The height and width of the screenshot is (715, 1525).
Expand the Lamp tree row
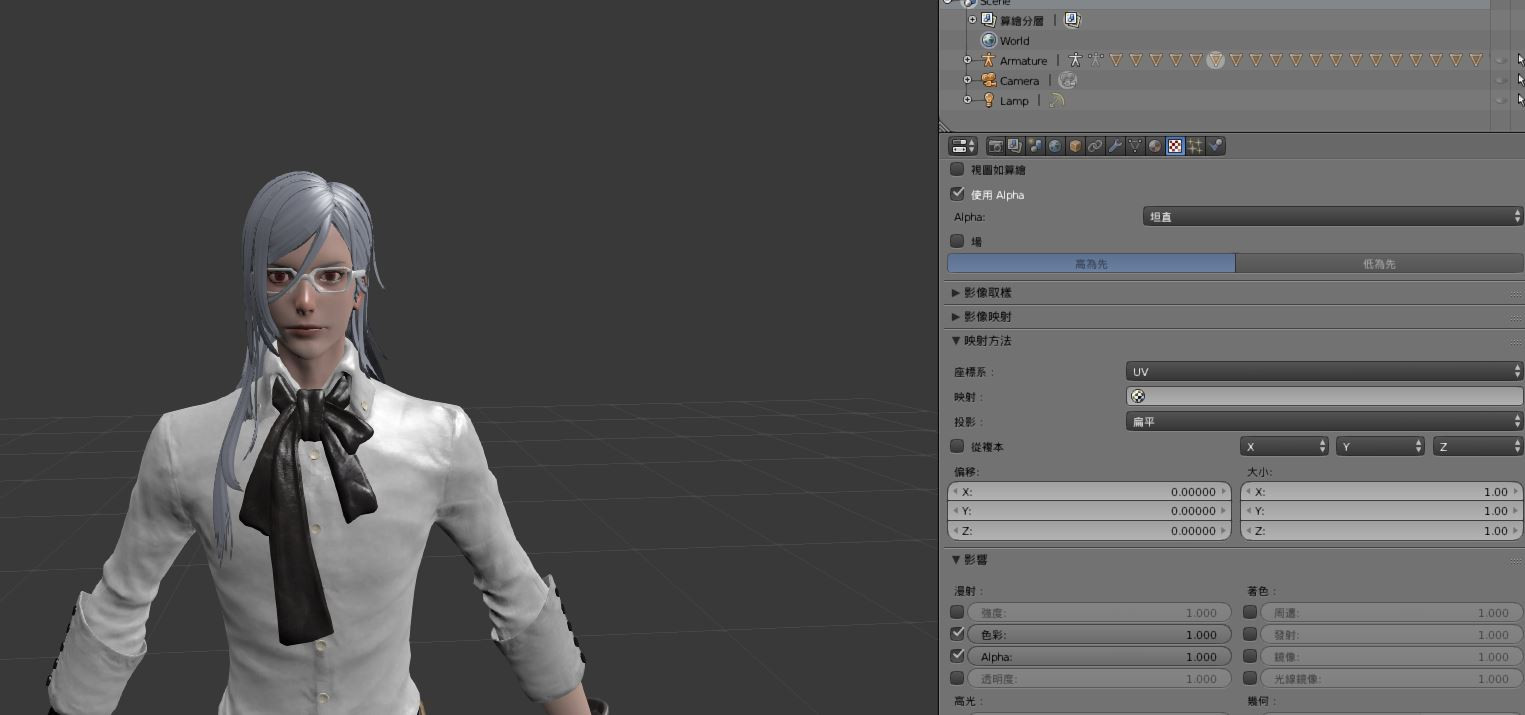pyautogui.click(x=967, y=101)
